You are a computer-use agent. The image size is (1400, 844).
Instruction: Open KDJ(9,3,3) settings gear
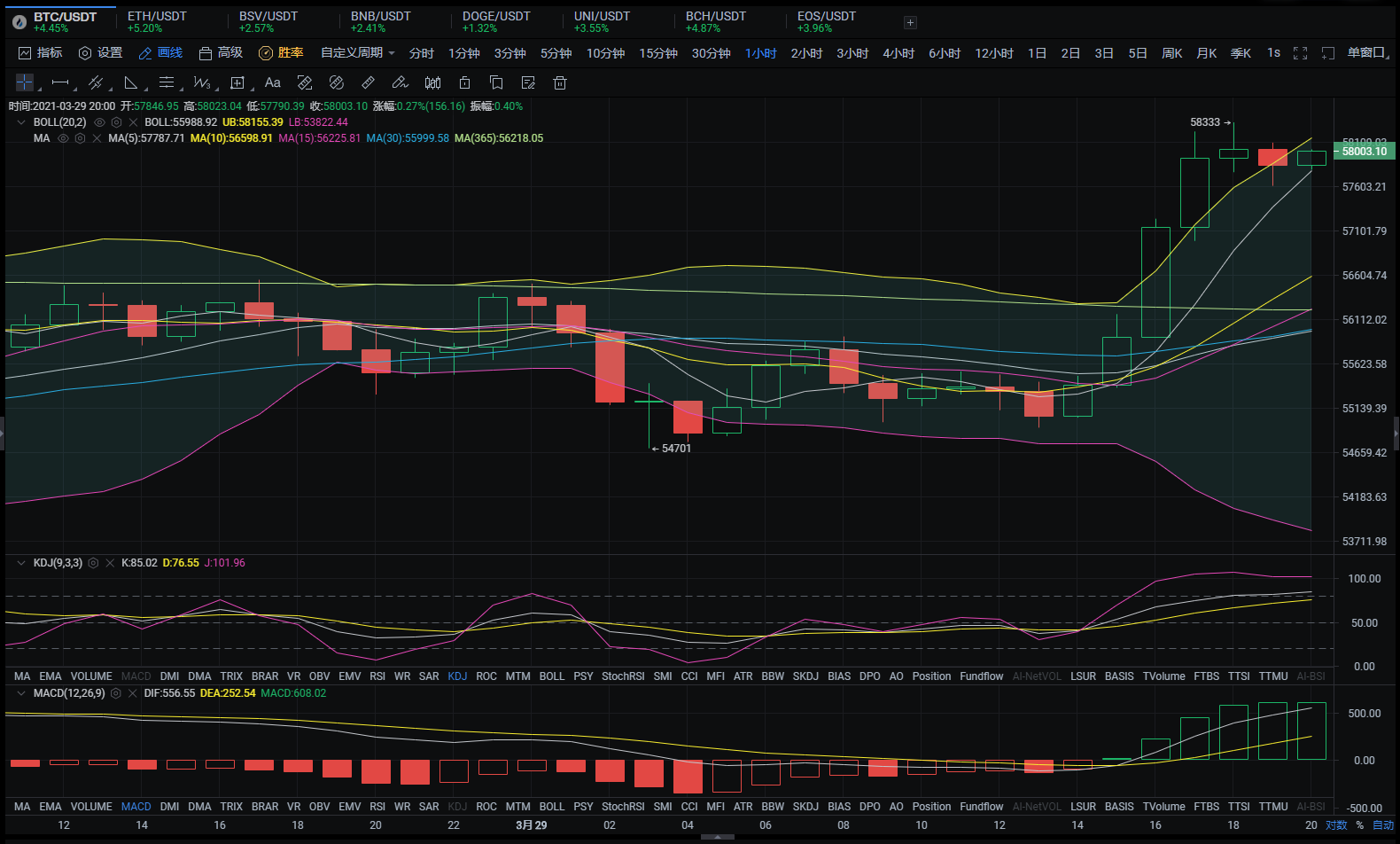pyautogui.click(x=93, y=563)
